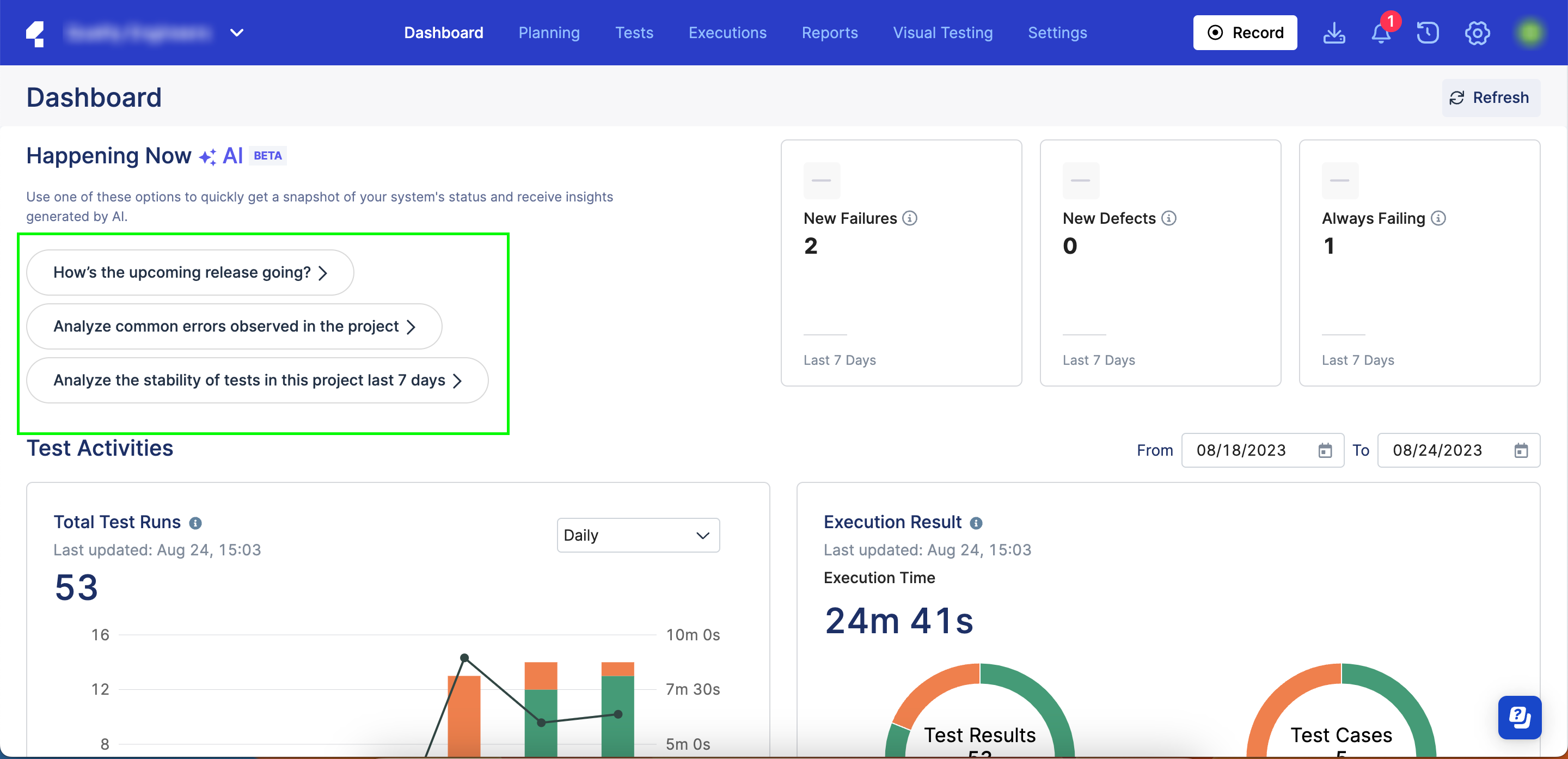This screenshot has height=759, width=1568.
Task: Click the Record button
Action: [1245, 33]
